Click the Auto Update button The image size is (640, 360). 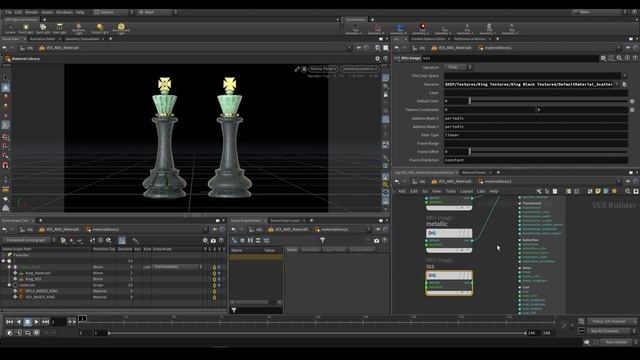[x=616, y=342]
